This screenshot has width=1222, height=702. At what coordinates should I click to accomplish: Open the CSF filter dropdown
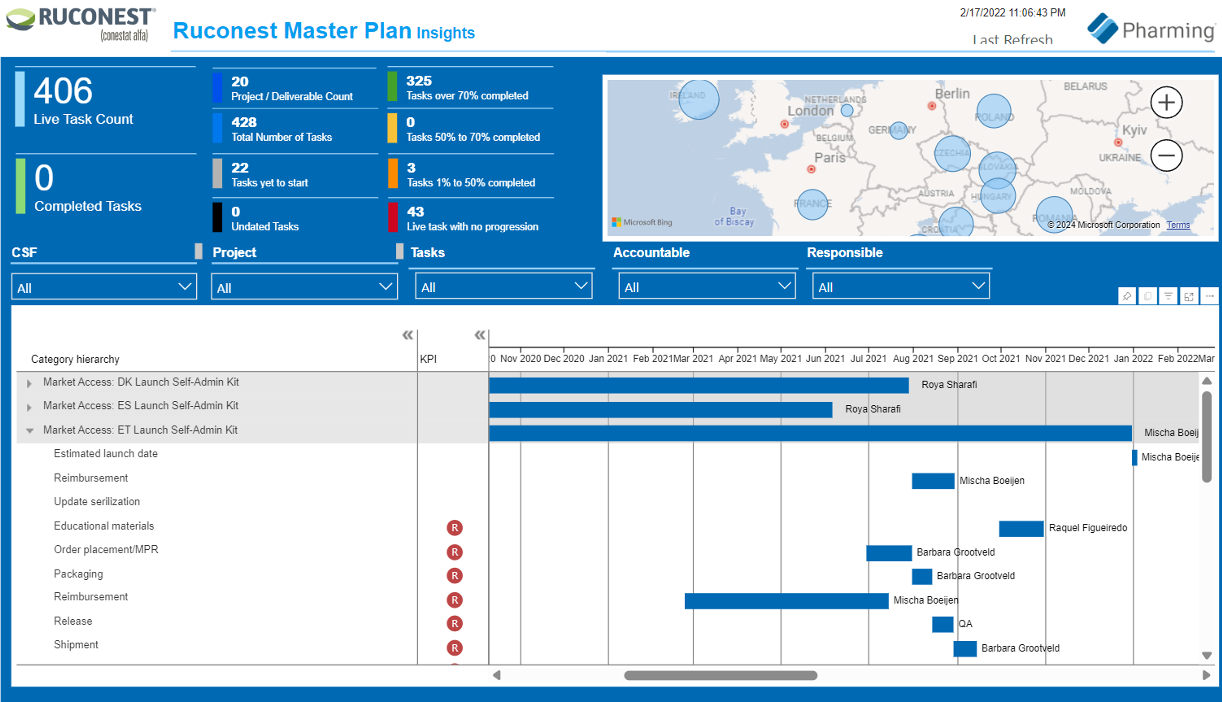(104, 287)
